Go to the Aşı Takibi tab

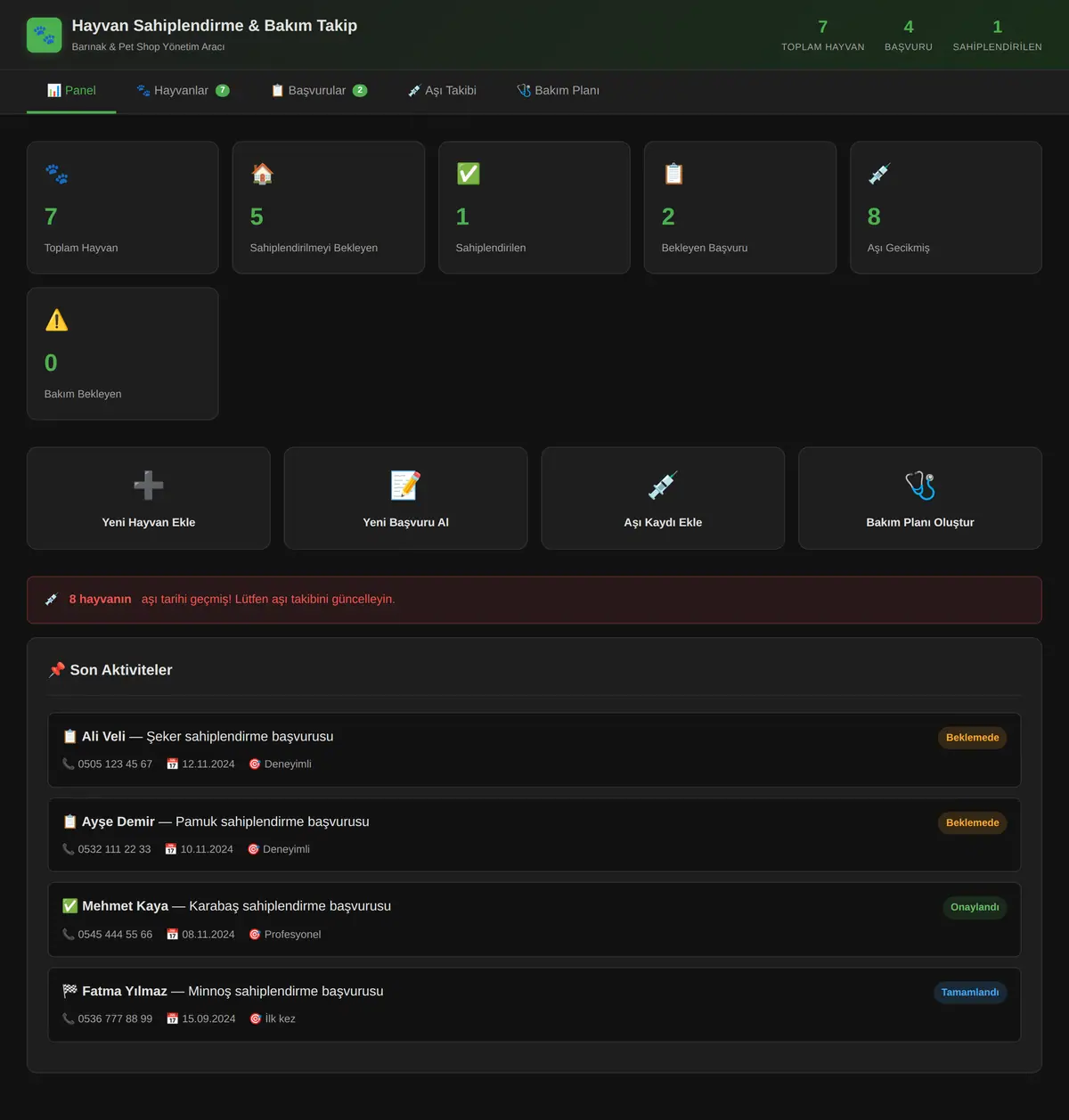(442, 91)
